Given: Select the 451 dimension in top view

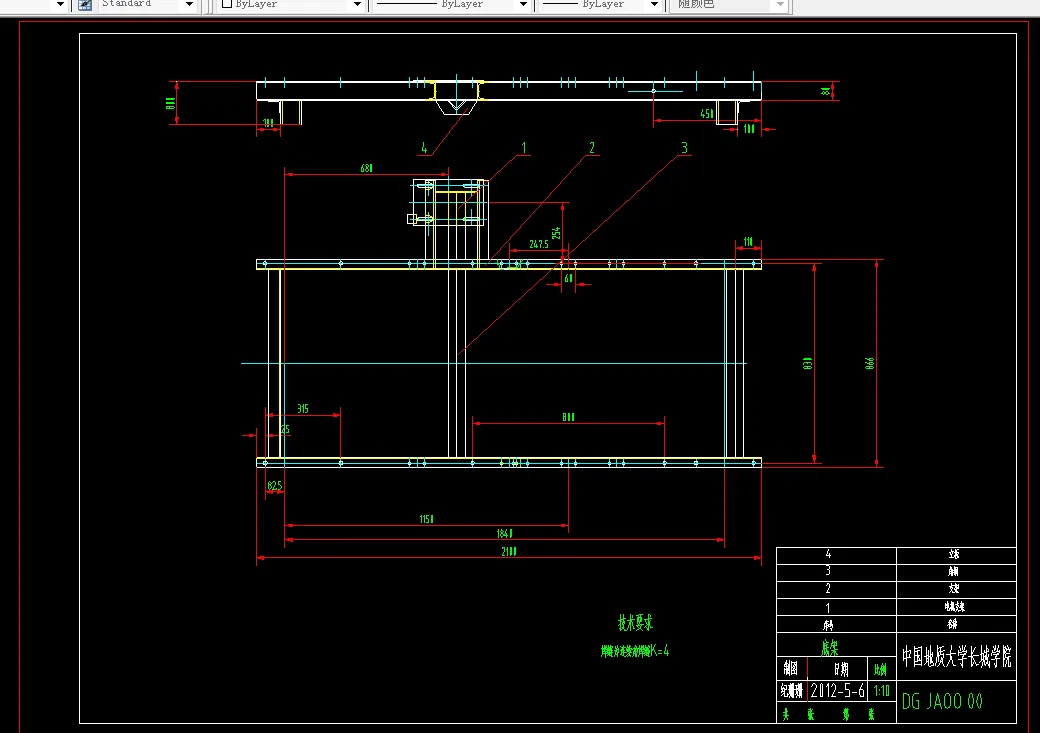Looking at the screenshot, I should pyautogui.click(x=707, y=114).
